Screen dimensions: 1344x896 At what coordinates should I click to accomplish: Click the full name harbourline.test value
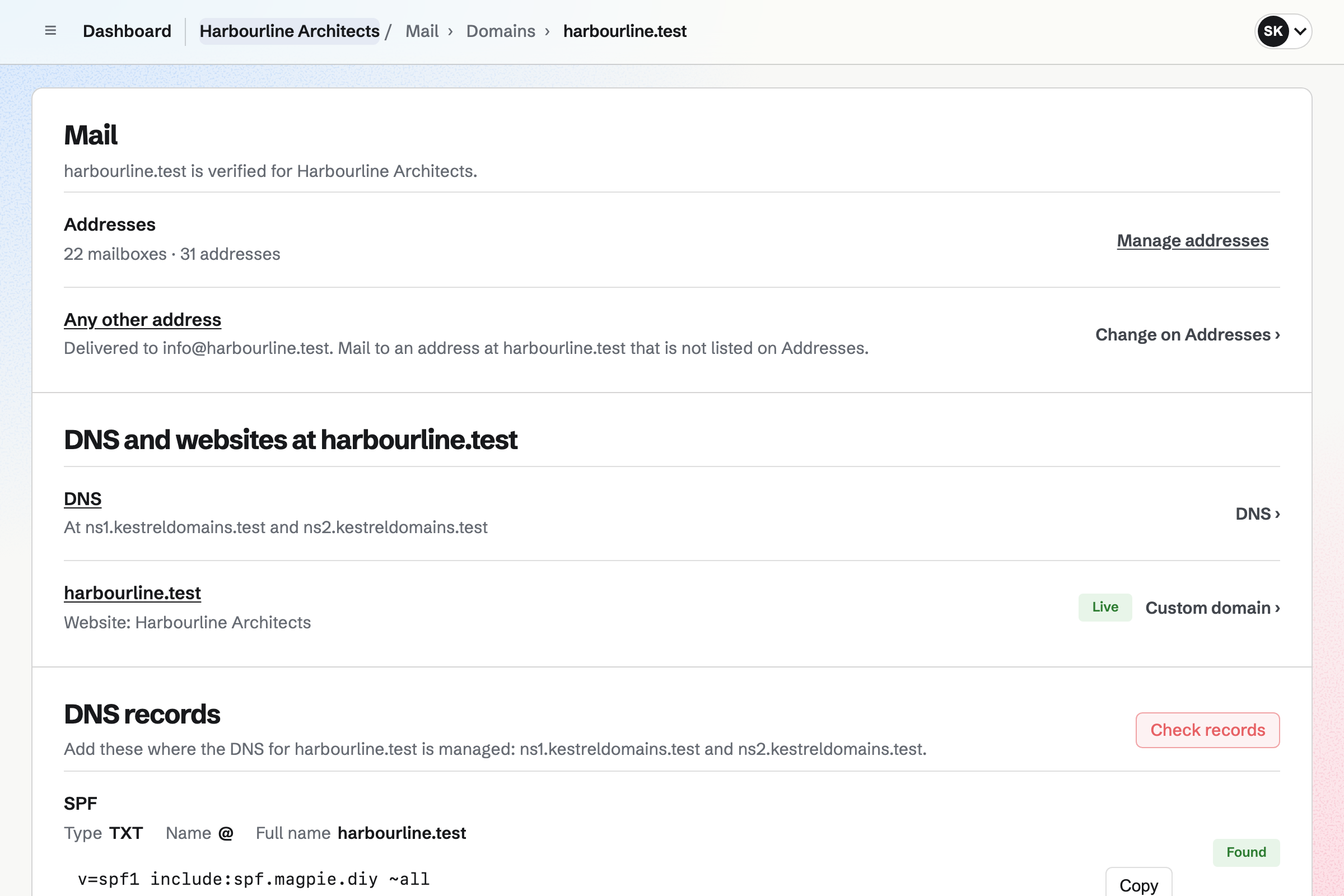click(x=402, y=833)
